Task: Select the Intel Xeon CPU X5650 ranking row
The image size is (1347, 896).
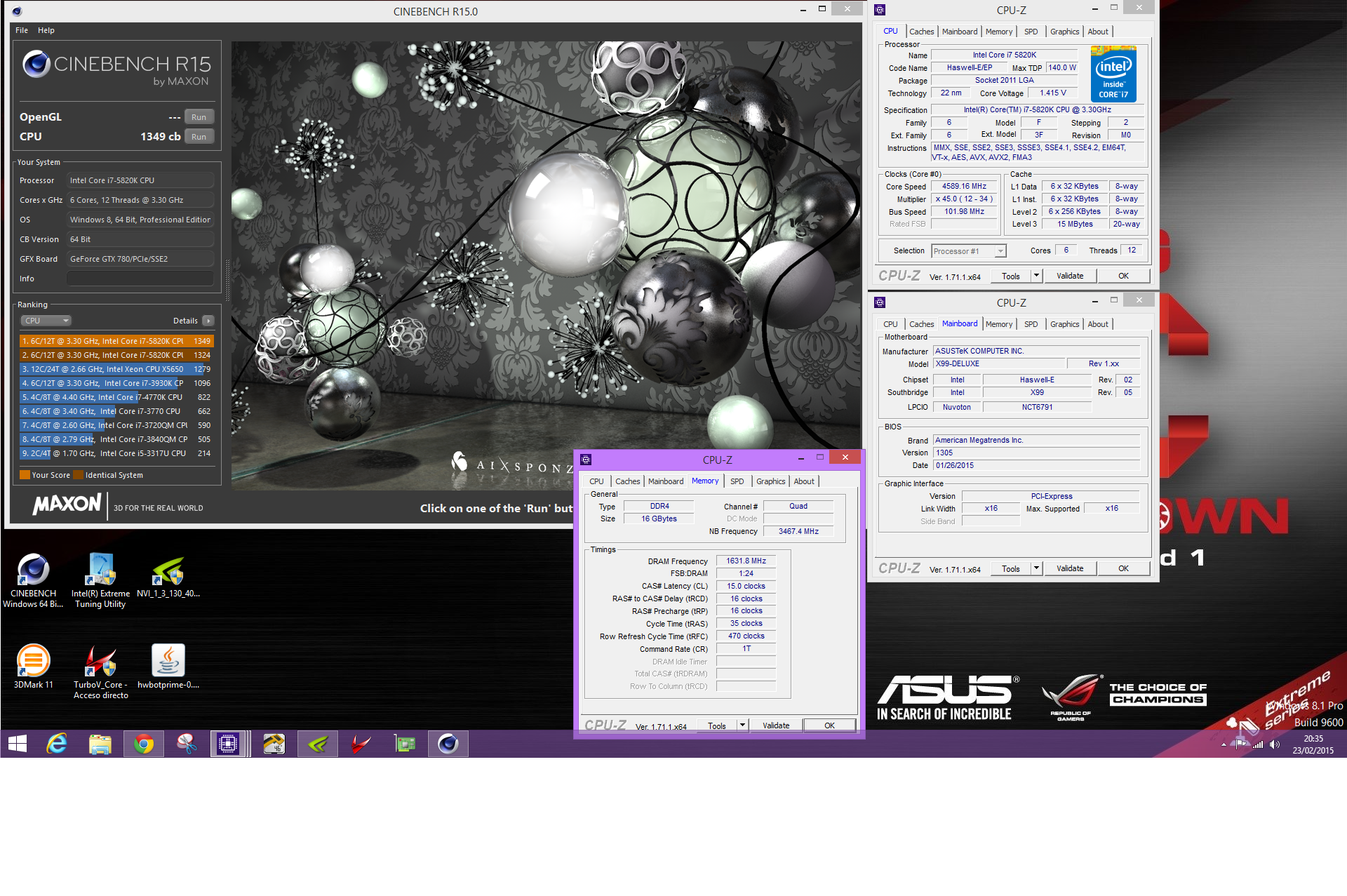Action: point(116,369)
